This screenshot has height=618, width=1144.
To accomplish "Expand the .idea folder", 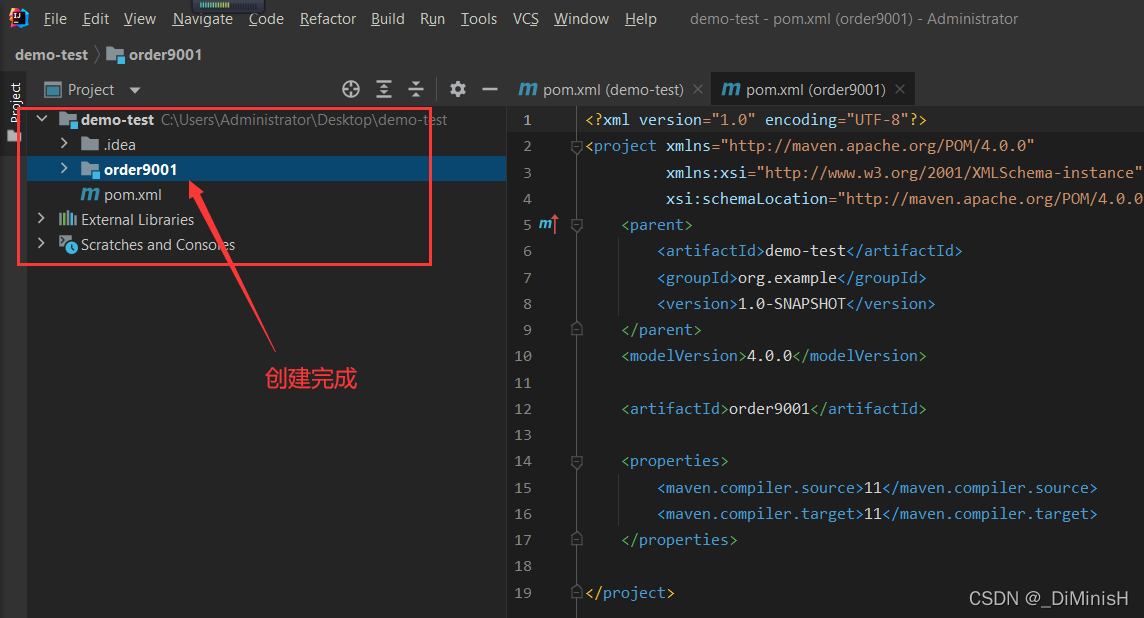I will [x=64, y=144].
